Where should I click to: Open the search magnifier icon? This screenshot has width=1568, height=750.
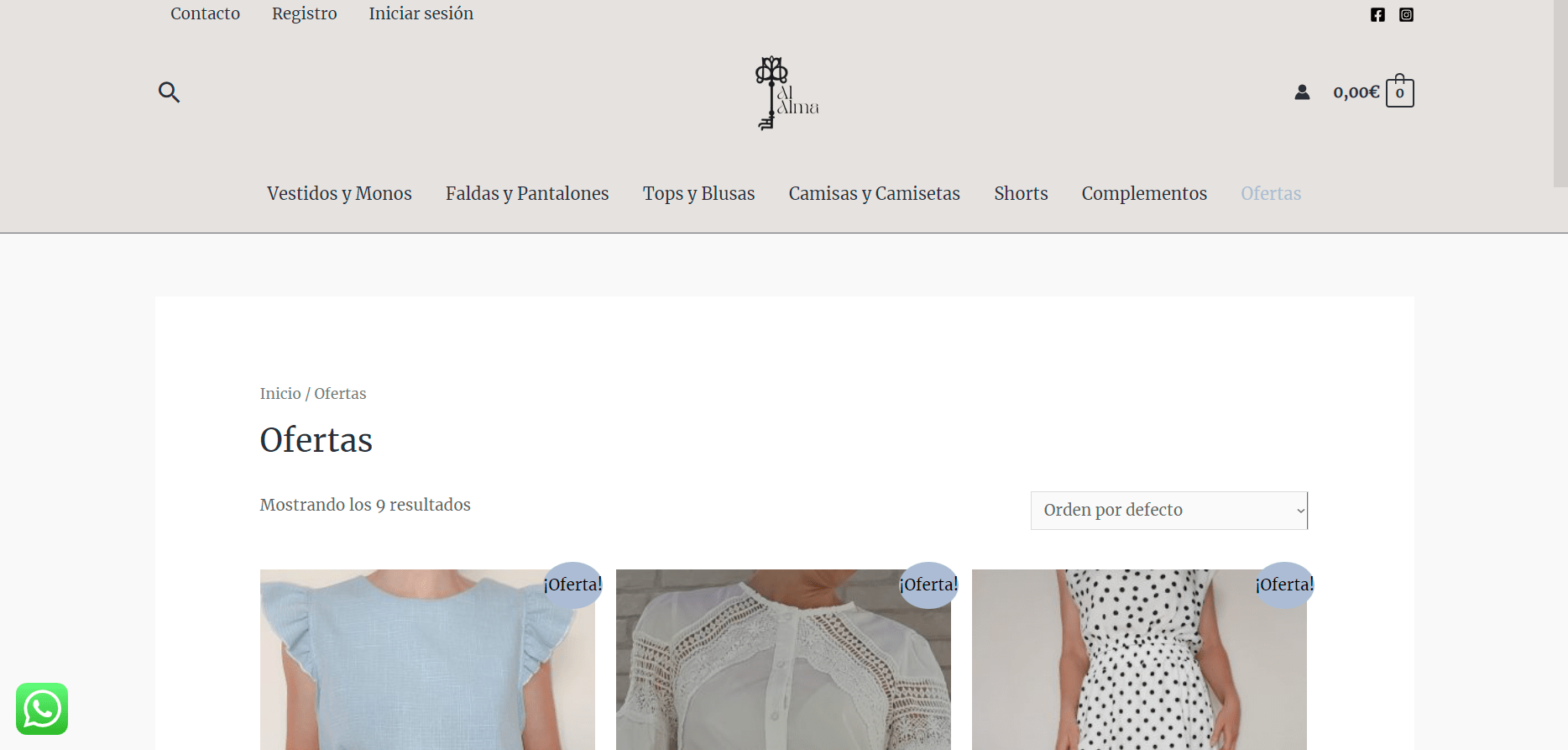point(169,92)
